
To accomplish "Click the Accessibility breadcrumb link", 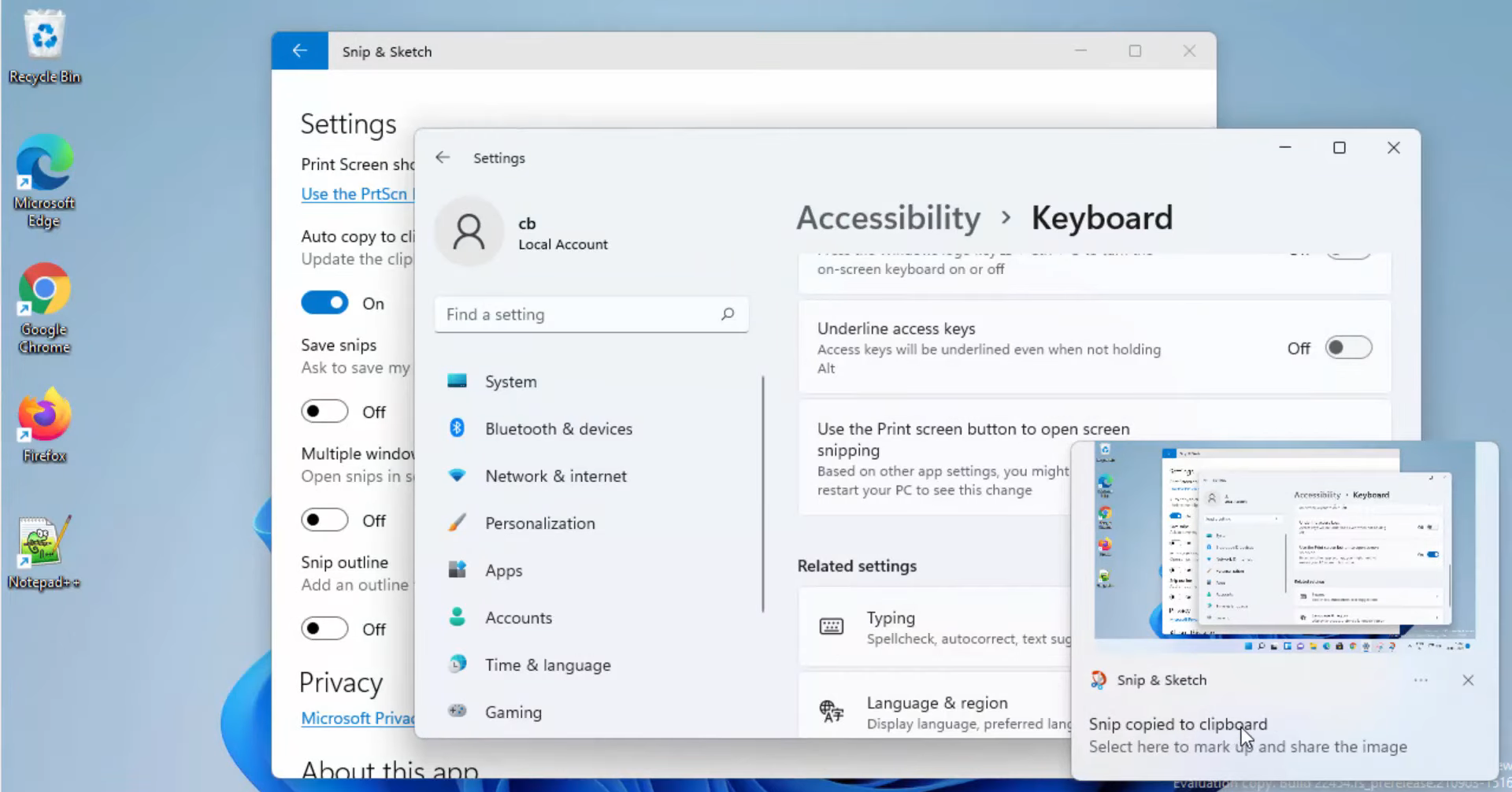I will point(888,218).
